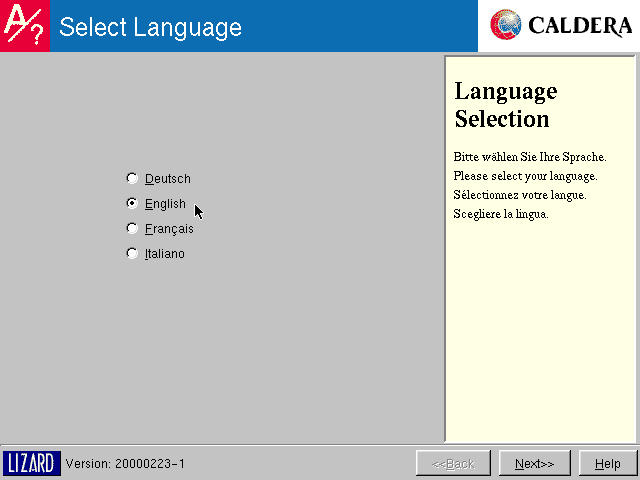This screenshot has height=480, width=640.
Task: Click the 'Scegliere la lingua' help text
Action: click(501, 214)
